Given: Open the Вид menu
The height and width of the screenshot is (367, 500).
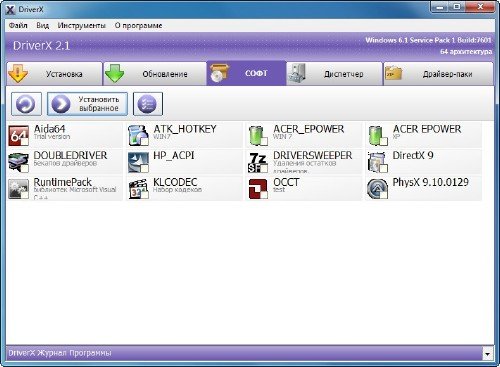Looking at the screenshot, I should pos(42,25).
